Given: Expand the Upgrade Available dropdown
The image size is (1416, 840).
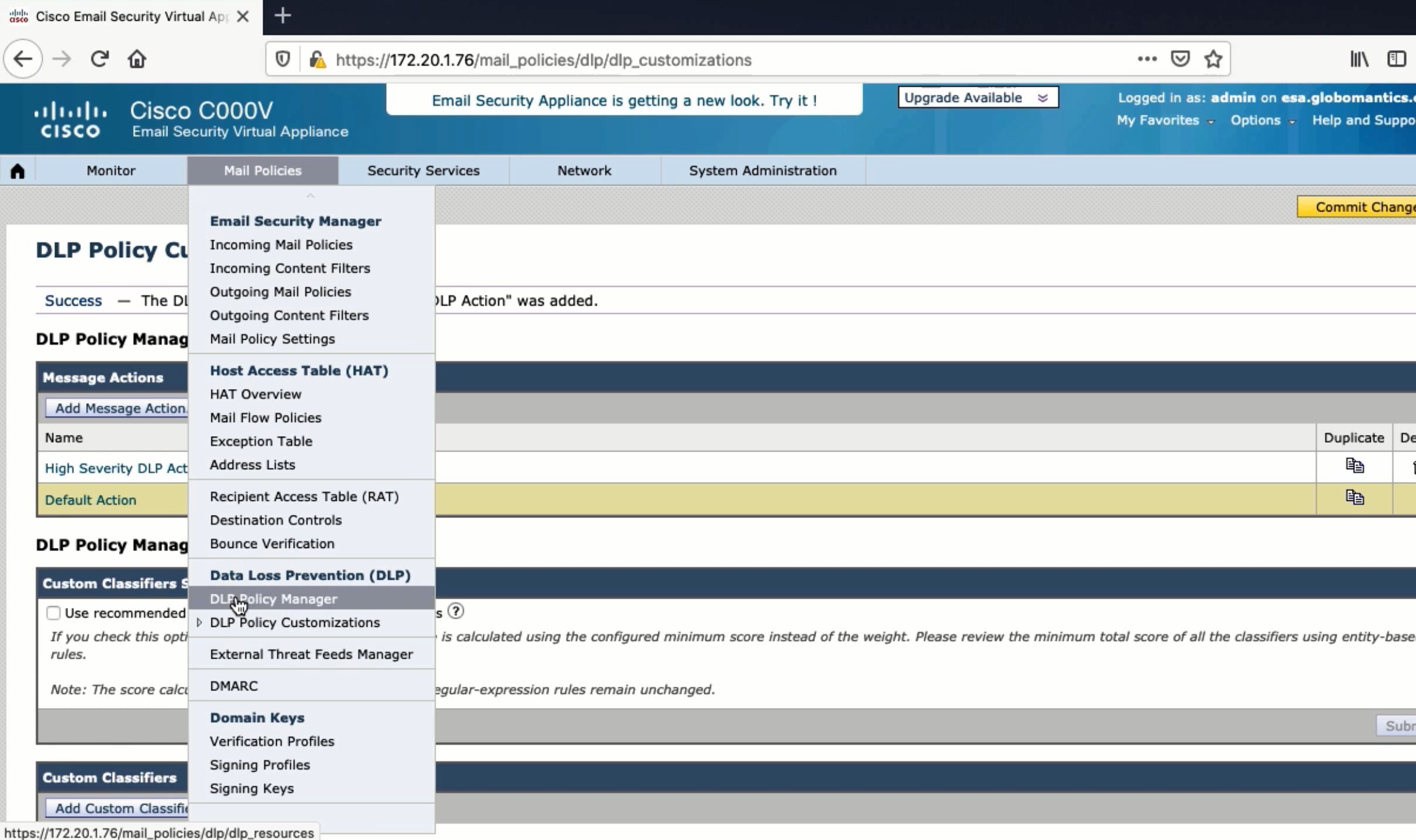Looking at the screenshot, I should pyautogui.click(x=978, y=98).
